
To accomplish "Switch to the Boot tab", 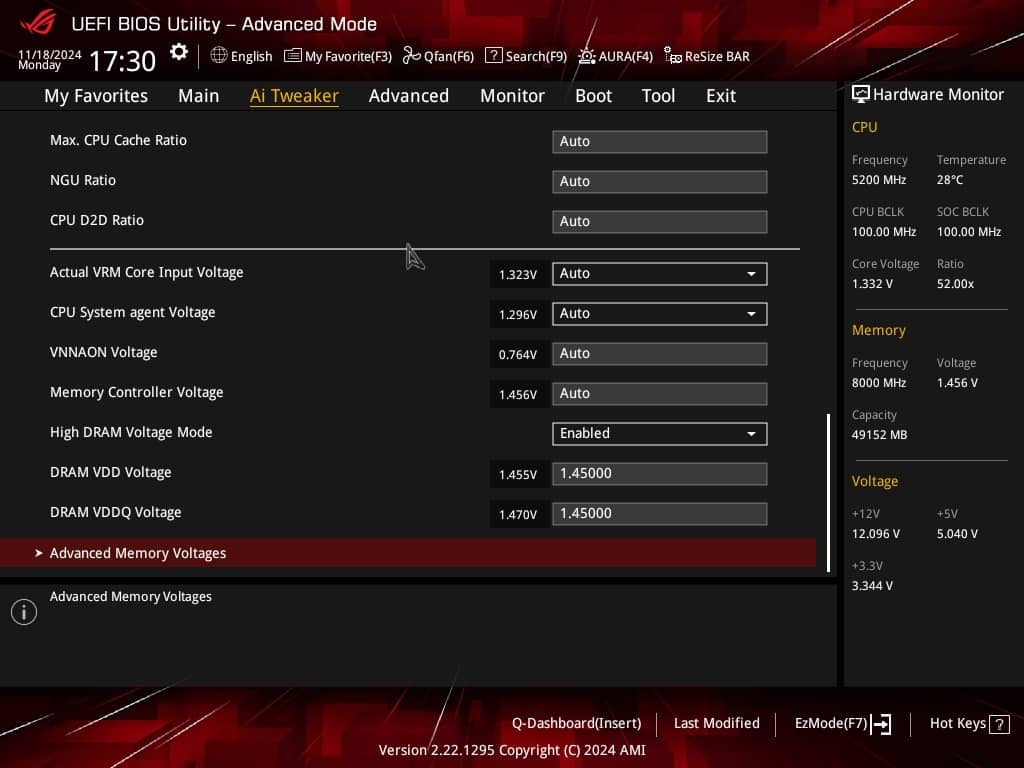I will point(593,96).
